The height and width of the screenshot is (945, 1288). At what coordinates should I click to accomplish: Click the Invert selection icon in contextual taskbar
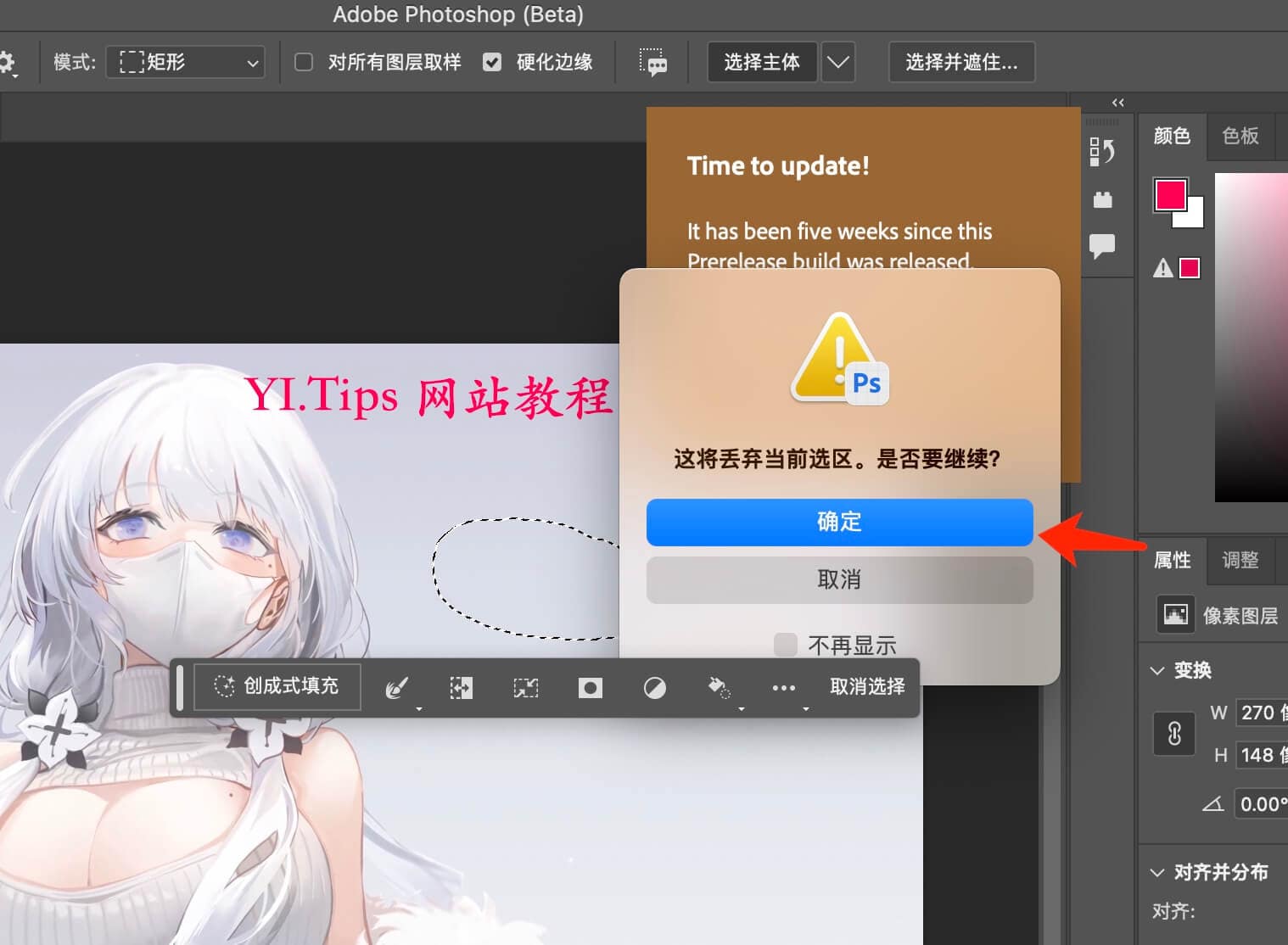(461, 687)
